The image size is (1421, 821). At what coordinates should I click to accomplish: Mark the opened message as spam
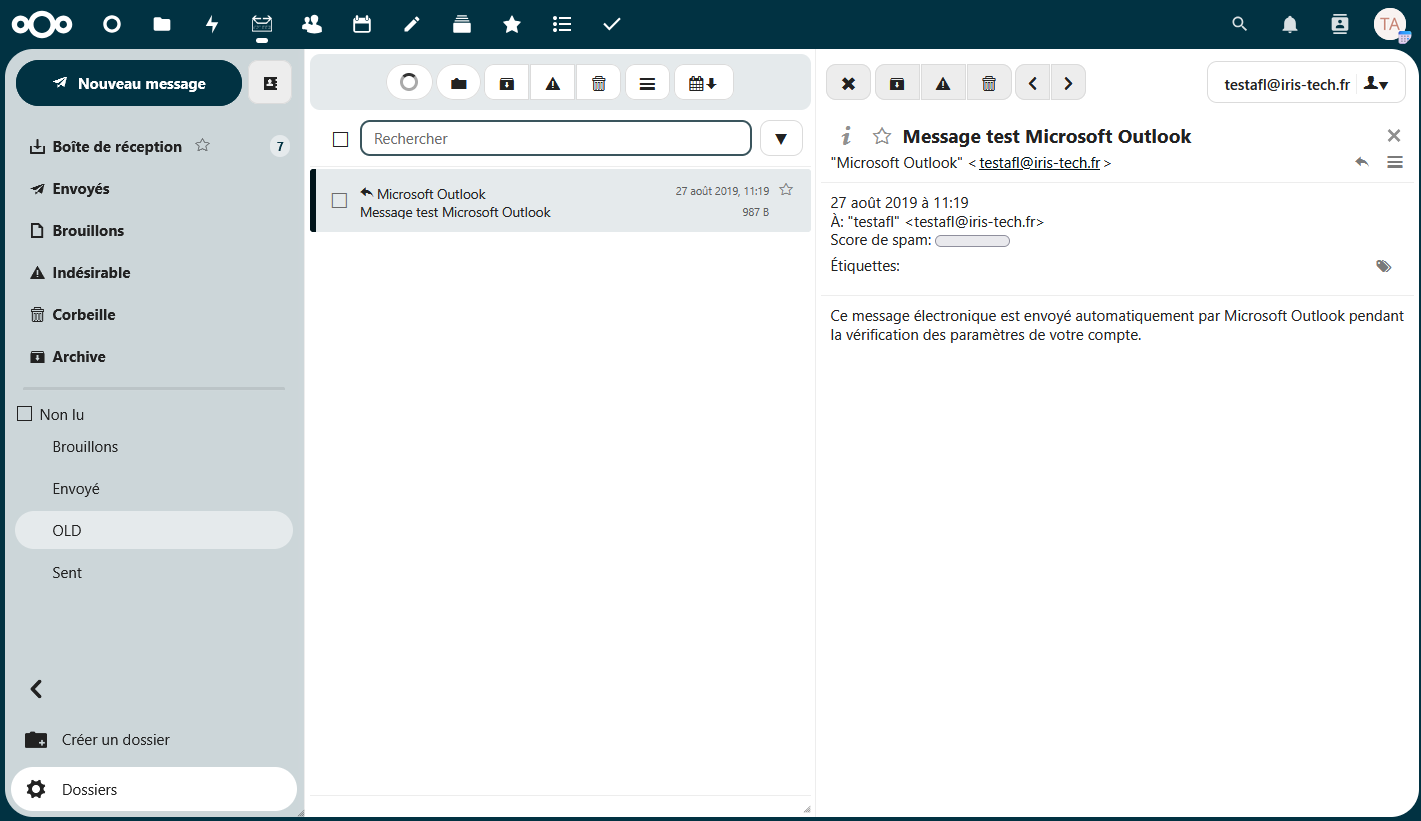coord(943,83)
